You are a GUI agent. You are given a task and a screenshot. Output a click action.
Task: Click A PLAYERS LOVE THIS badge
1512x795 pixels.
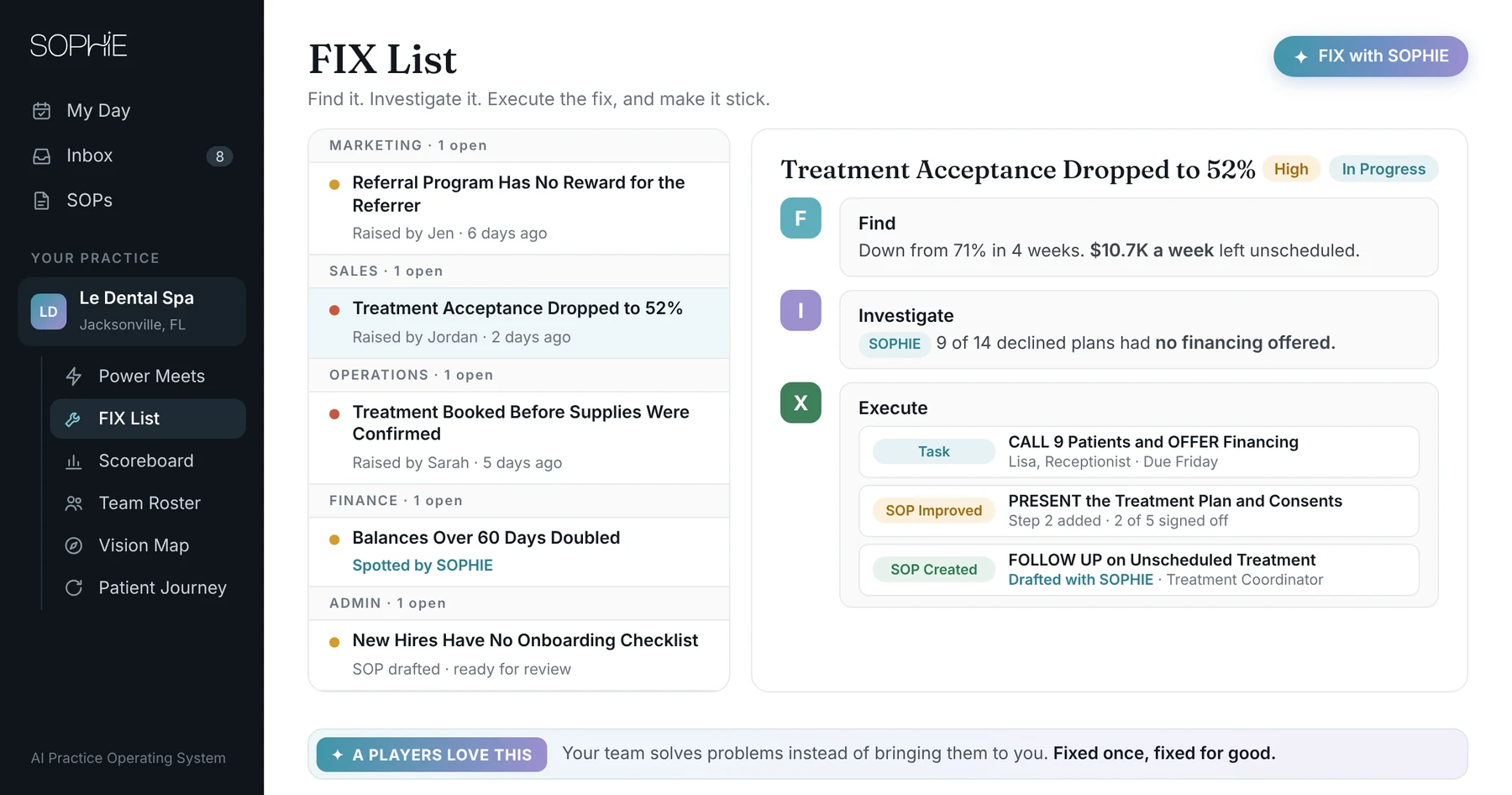coord(432,755)
